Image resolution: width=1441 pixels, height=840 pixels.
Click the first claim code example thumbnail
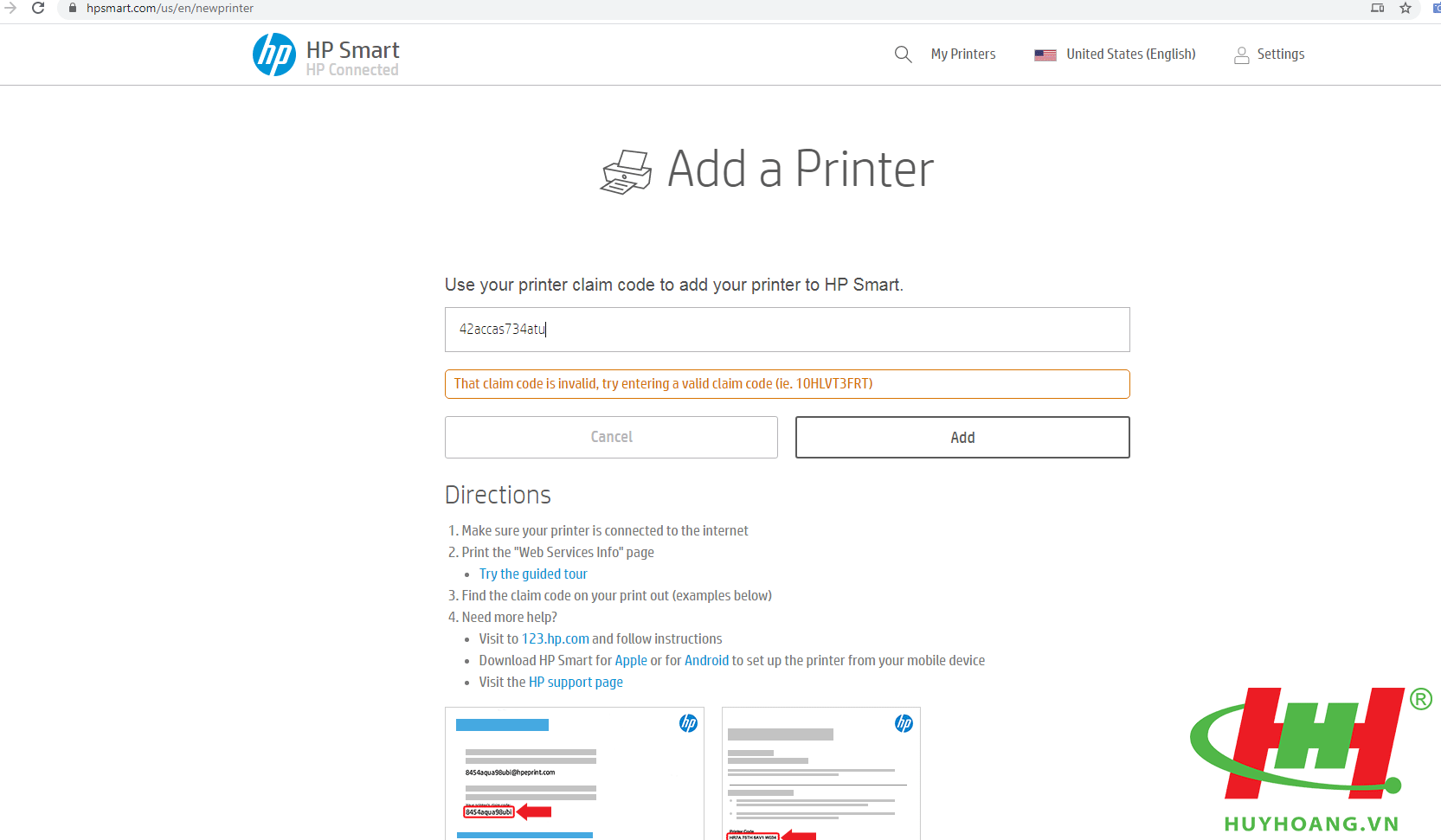tap(574, 773)
